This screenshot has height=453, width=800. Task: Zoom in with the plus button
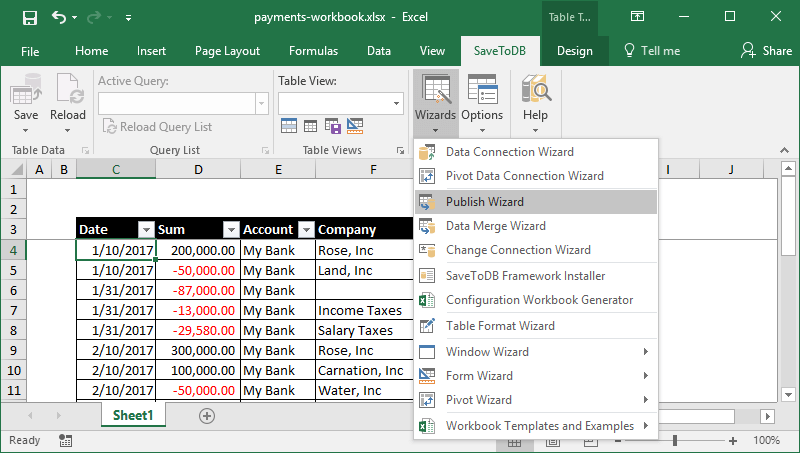pyautogui.click(x=733, y=440)
